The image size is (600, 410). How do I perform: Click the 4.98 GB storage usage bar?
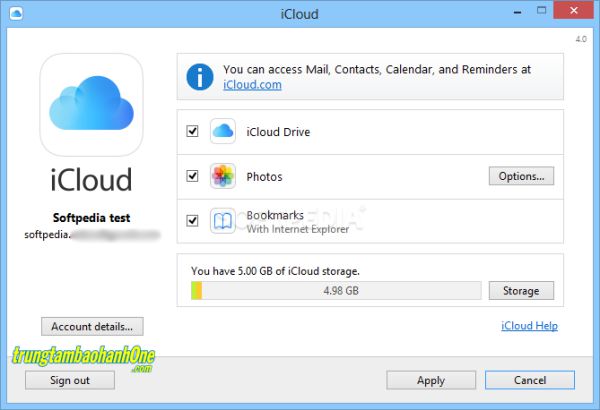[336, 291]
